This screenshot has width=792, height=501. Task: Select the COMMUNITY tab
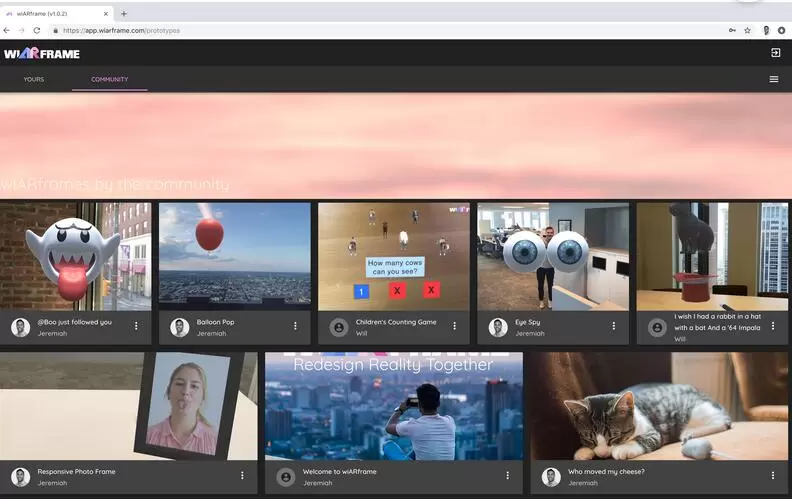(109, 79)
